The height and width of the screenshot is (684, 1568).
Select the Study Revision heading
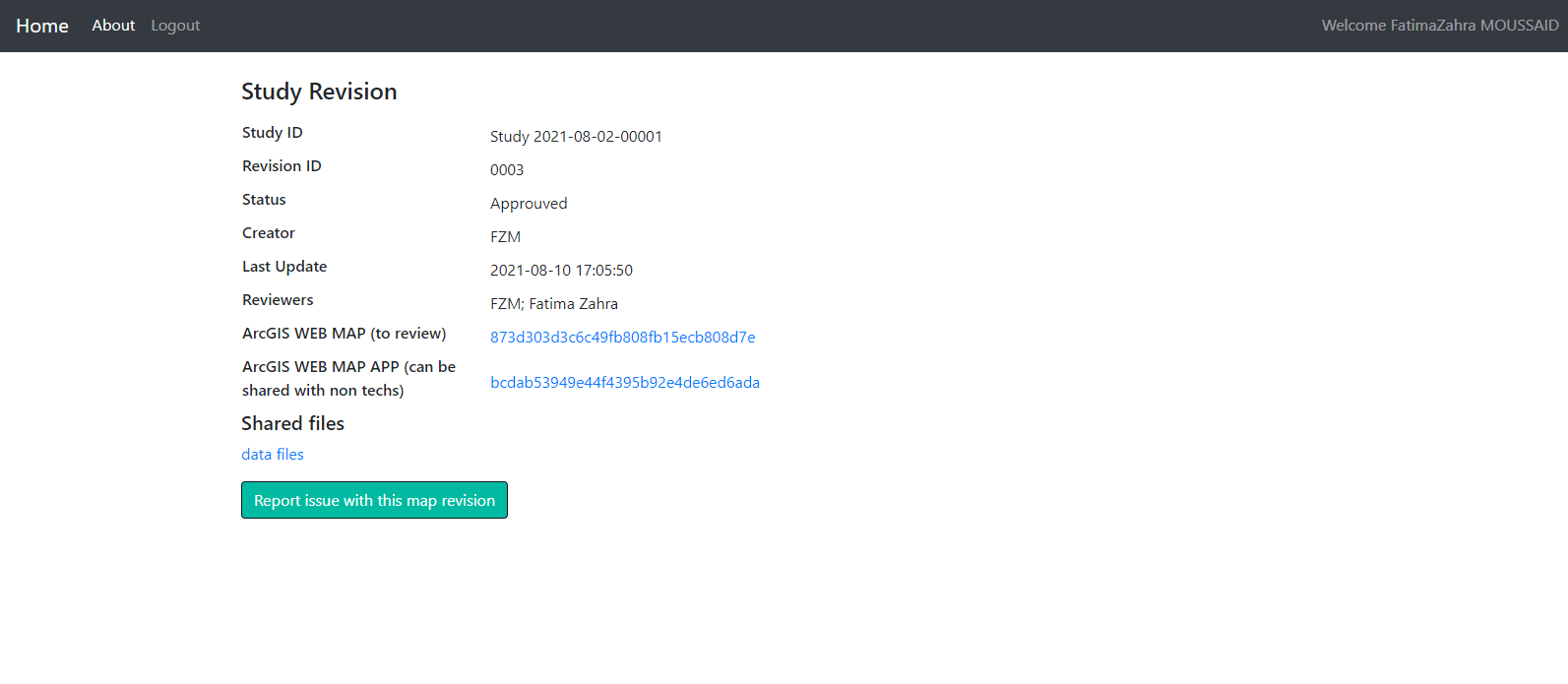(x=319, y=92)
